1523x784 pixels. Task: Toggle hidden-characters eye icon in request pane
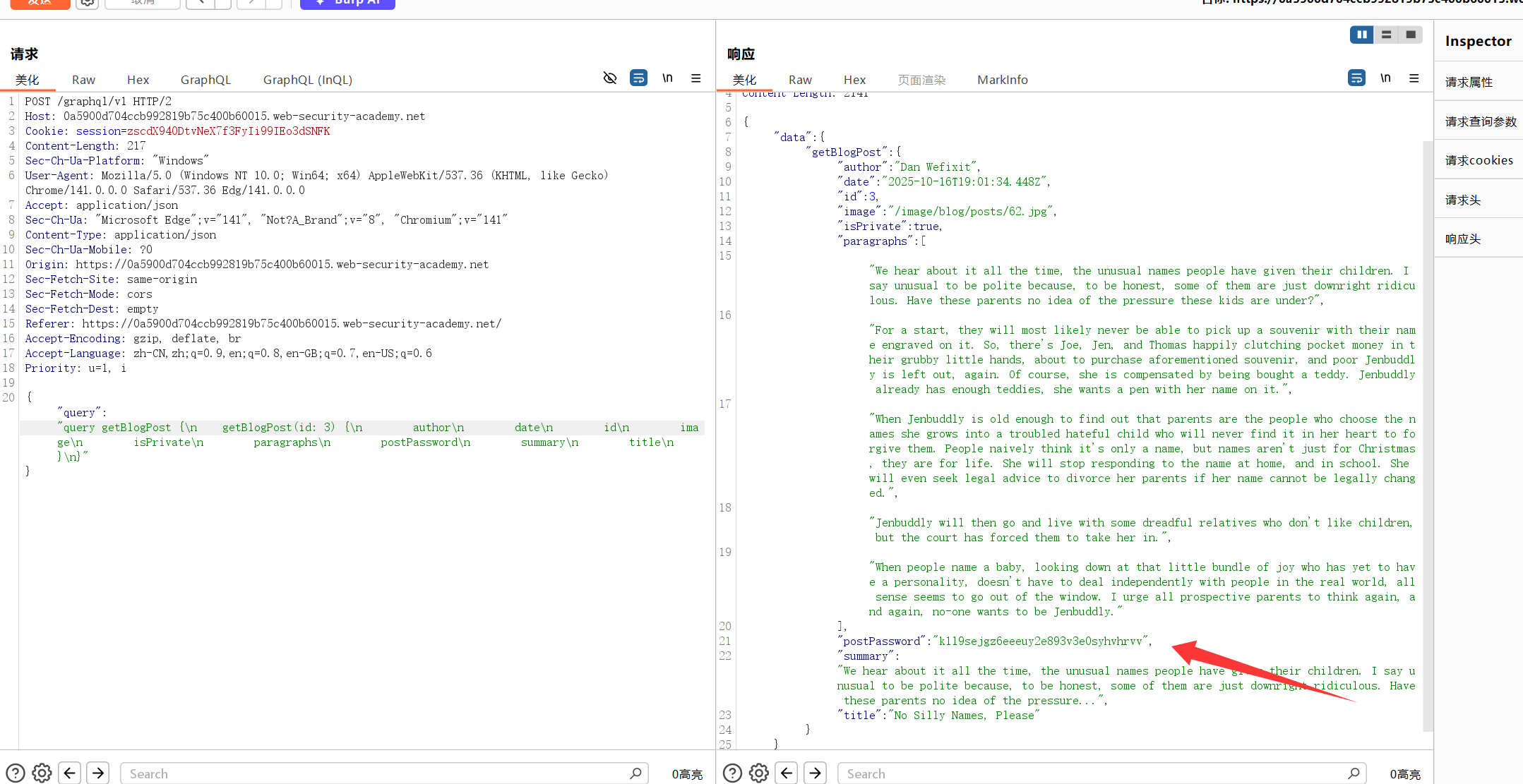click(x=610, y=78)
